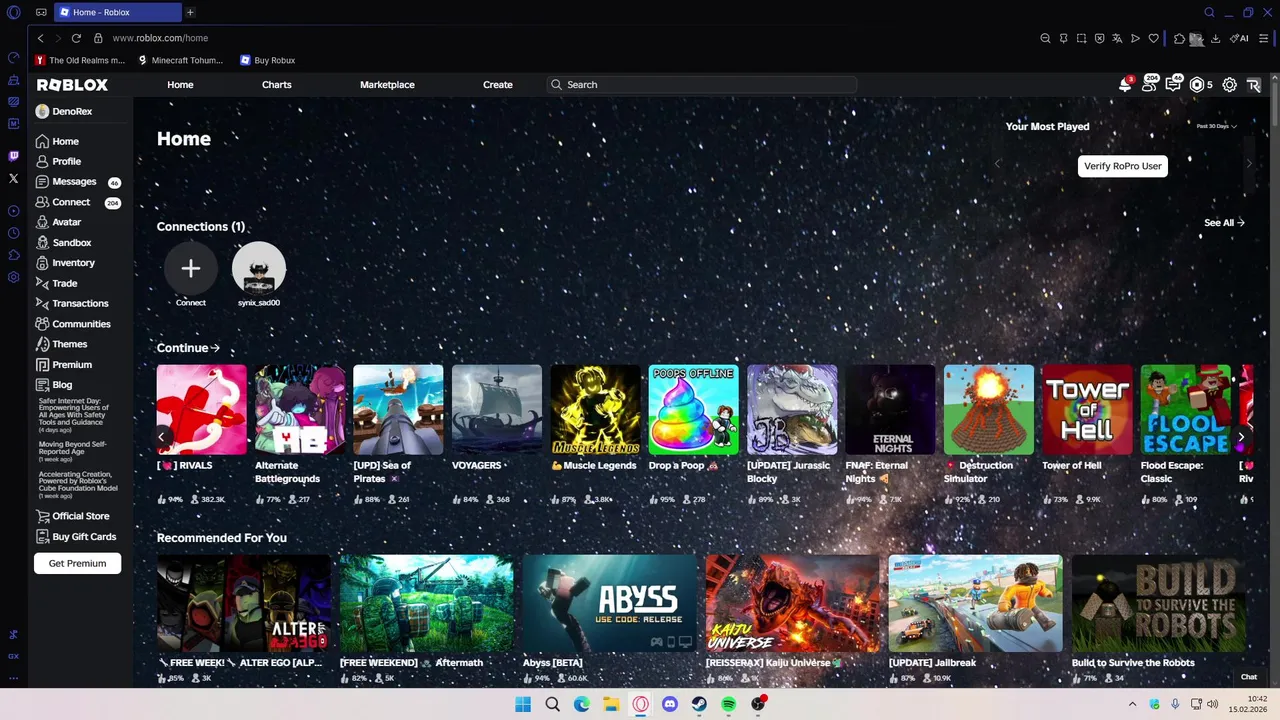Click the Roblox logo
This screenshot has width=1280, height=720.
(72, 85)
